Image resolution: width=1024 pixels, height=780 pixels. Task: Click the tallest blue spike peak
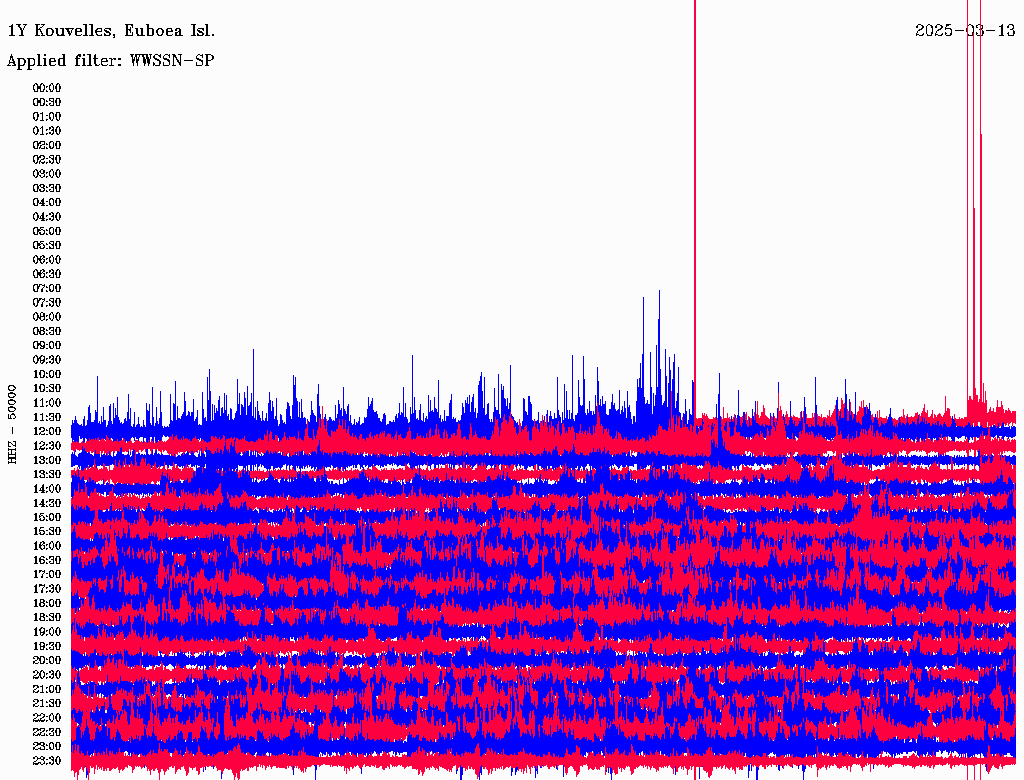(659, 293)
